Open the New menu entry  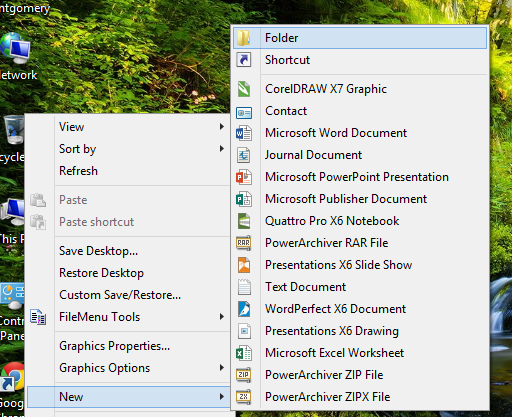128,397
